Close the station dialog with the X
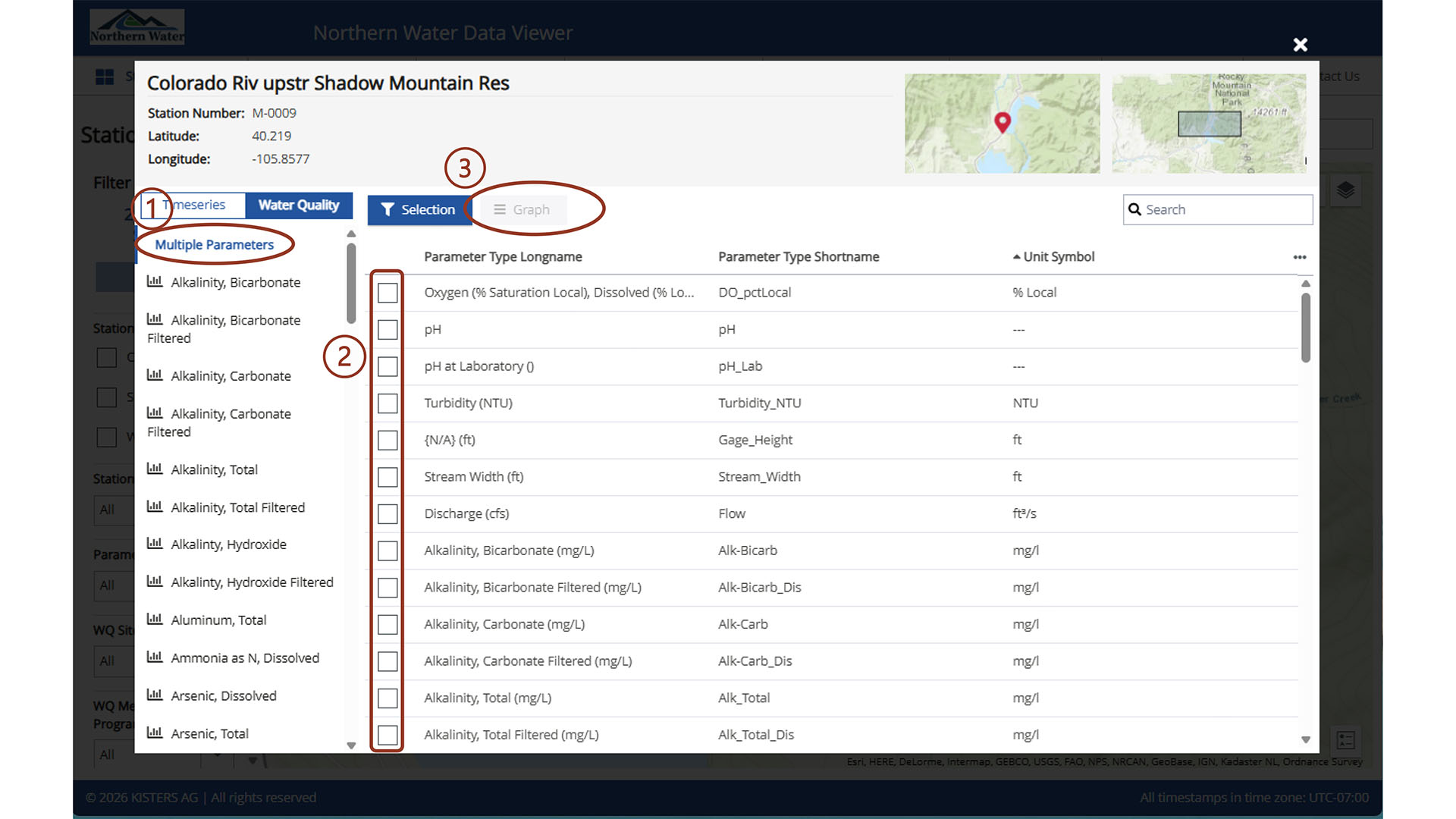 [1301, 45]
